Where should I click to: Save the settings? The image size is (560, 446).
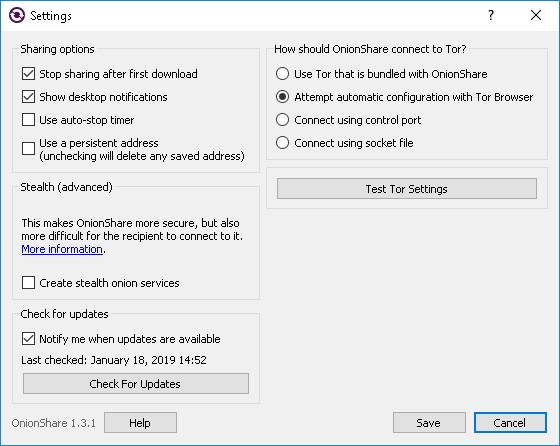pyautogui.click(x=429, y=423)
